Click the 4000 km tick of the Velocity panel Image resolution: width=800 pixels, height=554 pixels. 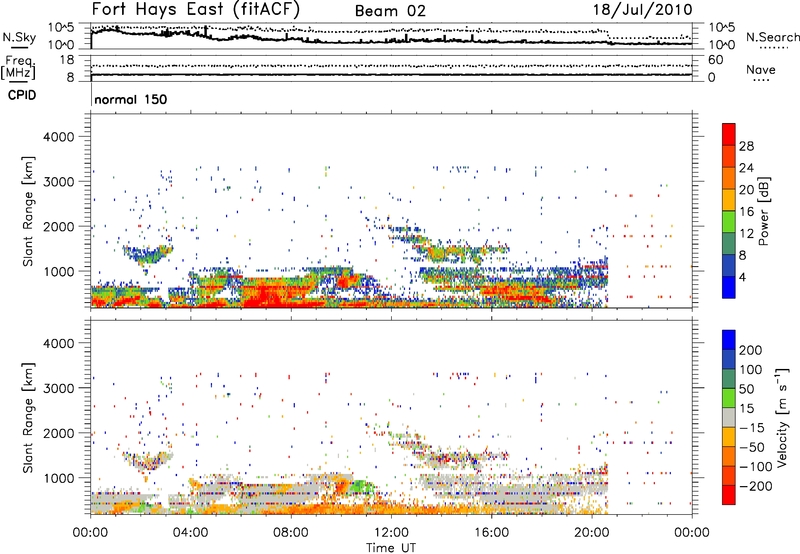pos(58,343)
